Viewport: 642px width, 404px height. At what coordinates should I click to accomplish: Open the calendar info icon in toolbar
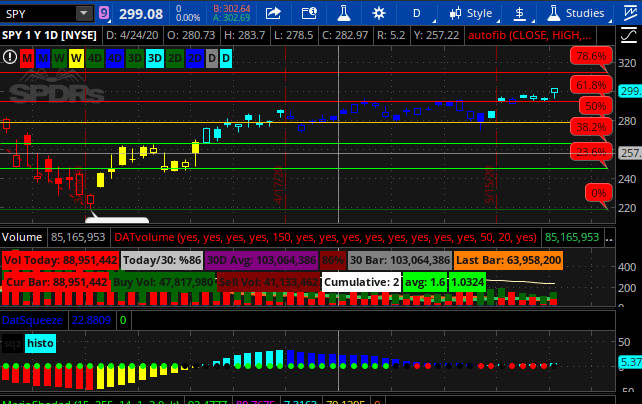(309, 14)
